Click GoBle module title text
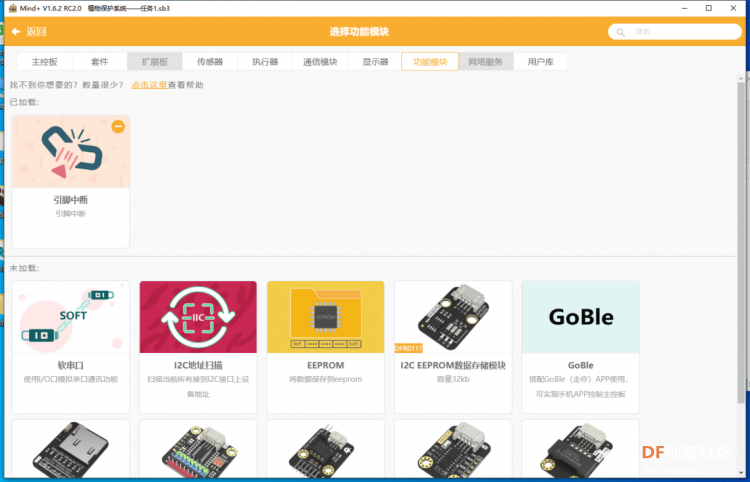The height and width of the screenshot is (482, 750). coord(581,365)
